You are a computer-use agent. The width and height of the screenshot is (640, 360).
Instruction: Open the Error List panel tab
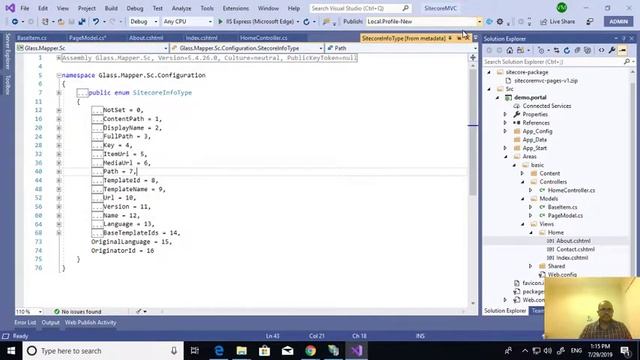click(25, 322)
